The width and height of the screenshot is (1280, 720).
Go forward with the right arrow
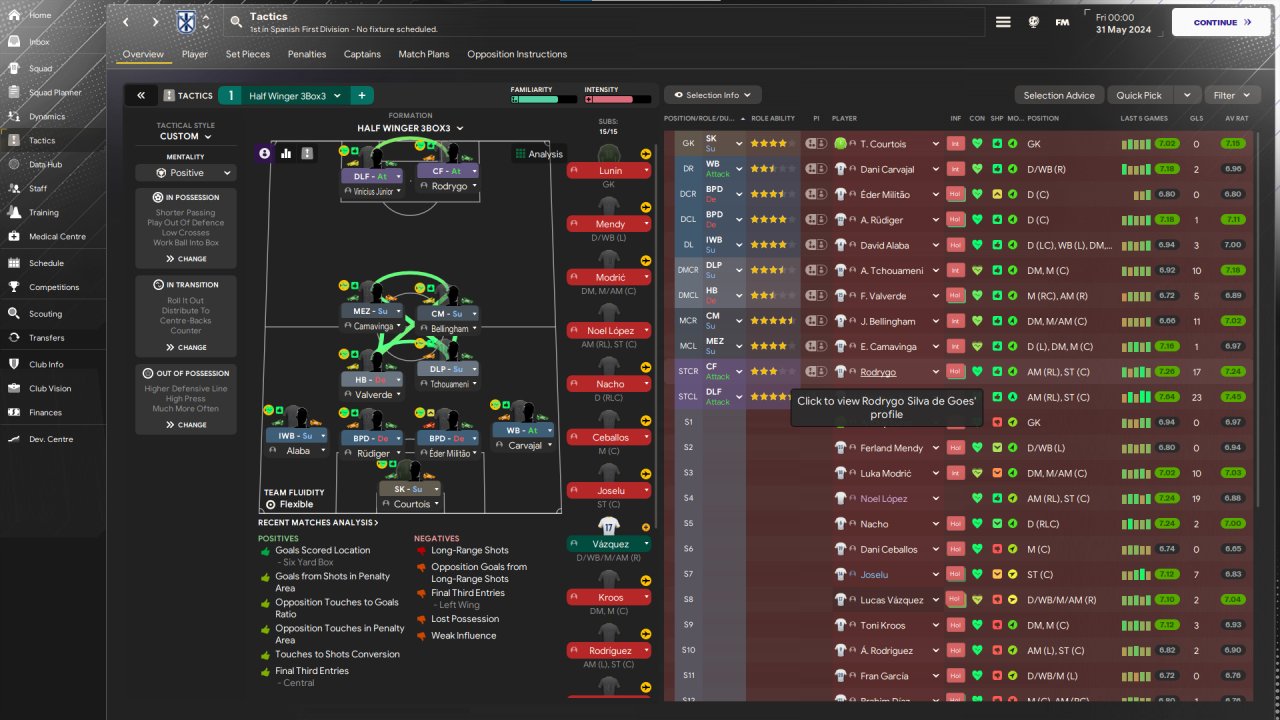[155, 22]
